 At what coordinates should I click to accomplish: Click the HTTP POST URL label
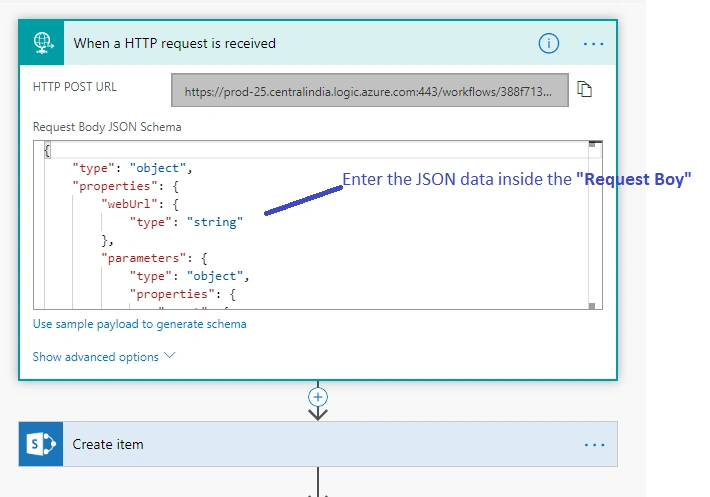point(75,86)
